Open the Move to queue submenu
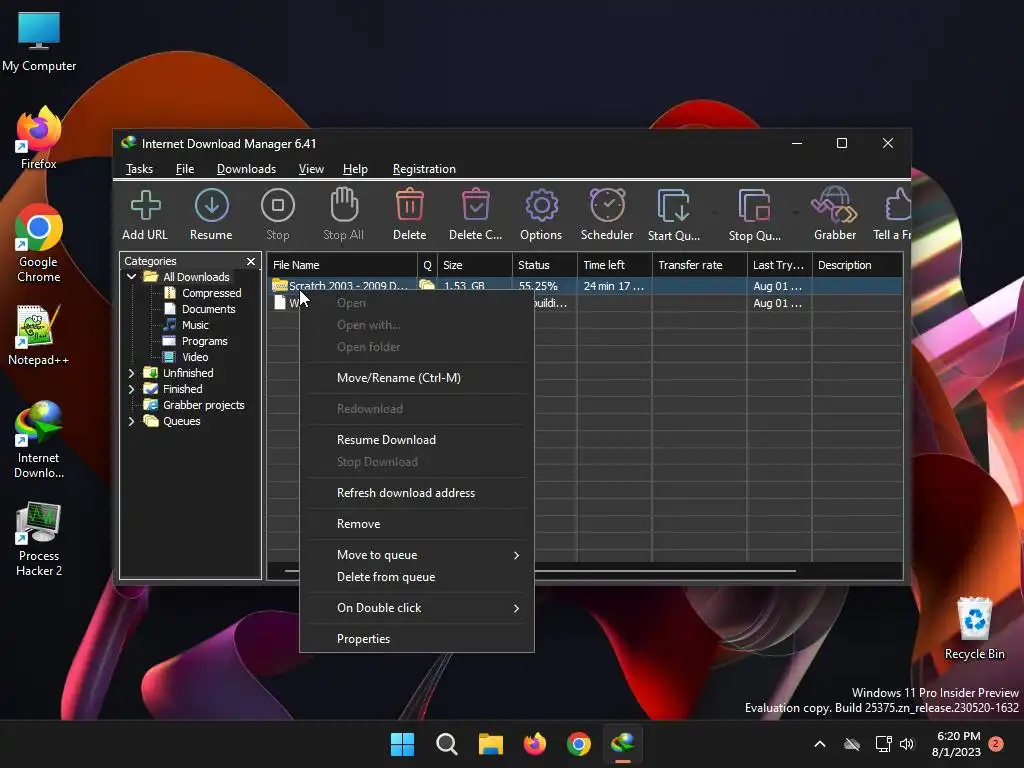The image size is (1024, 768). click(417, 555)
